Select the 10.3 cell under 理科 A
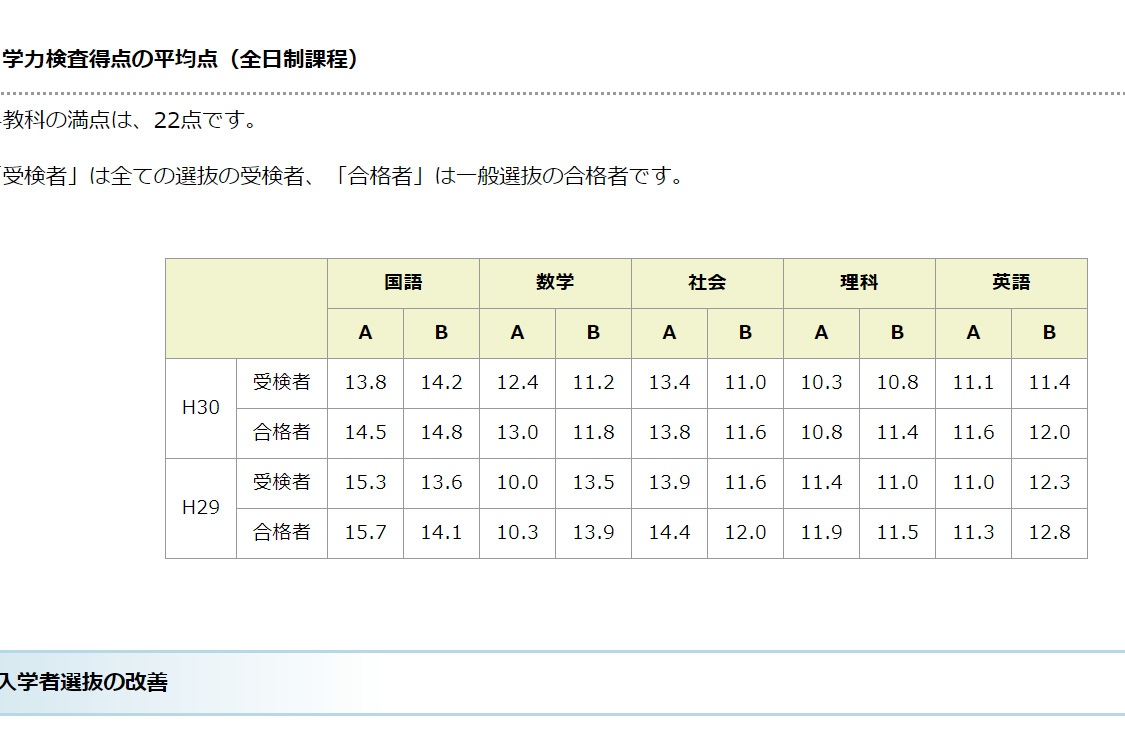Viewport: 1125px width, 750px height. pos(821,383)
